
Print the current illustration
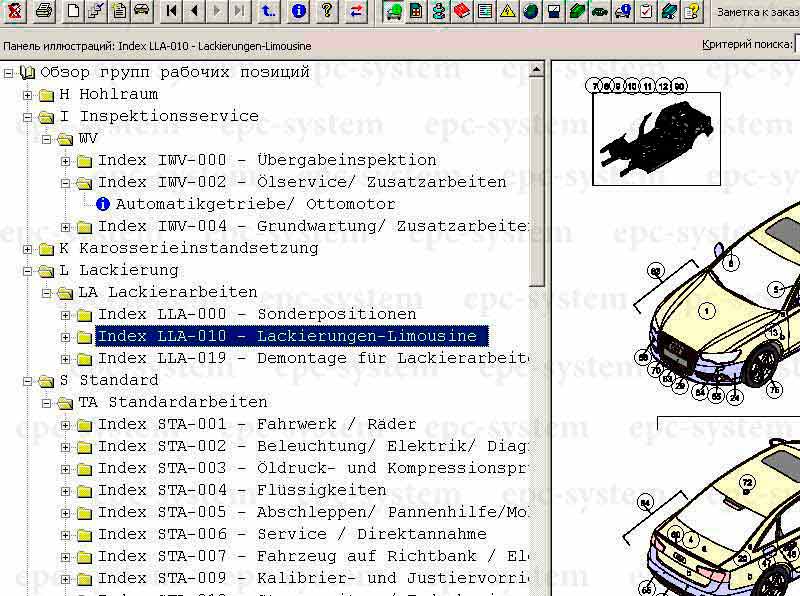click(x=43, y=13)
